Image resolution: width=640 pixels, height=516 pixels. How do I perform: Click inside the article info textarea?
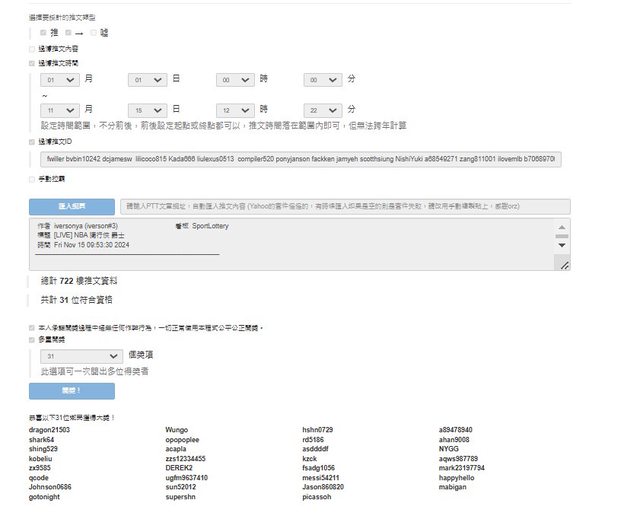pos(290,245)
